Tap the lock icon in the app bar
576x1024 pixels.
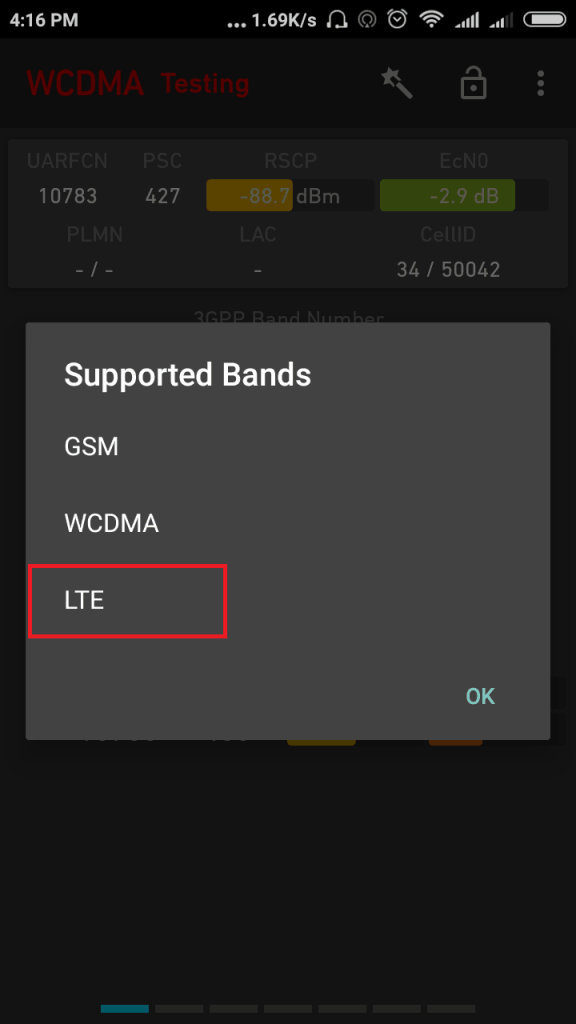pos(473,83)
